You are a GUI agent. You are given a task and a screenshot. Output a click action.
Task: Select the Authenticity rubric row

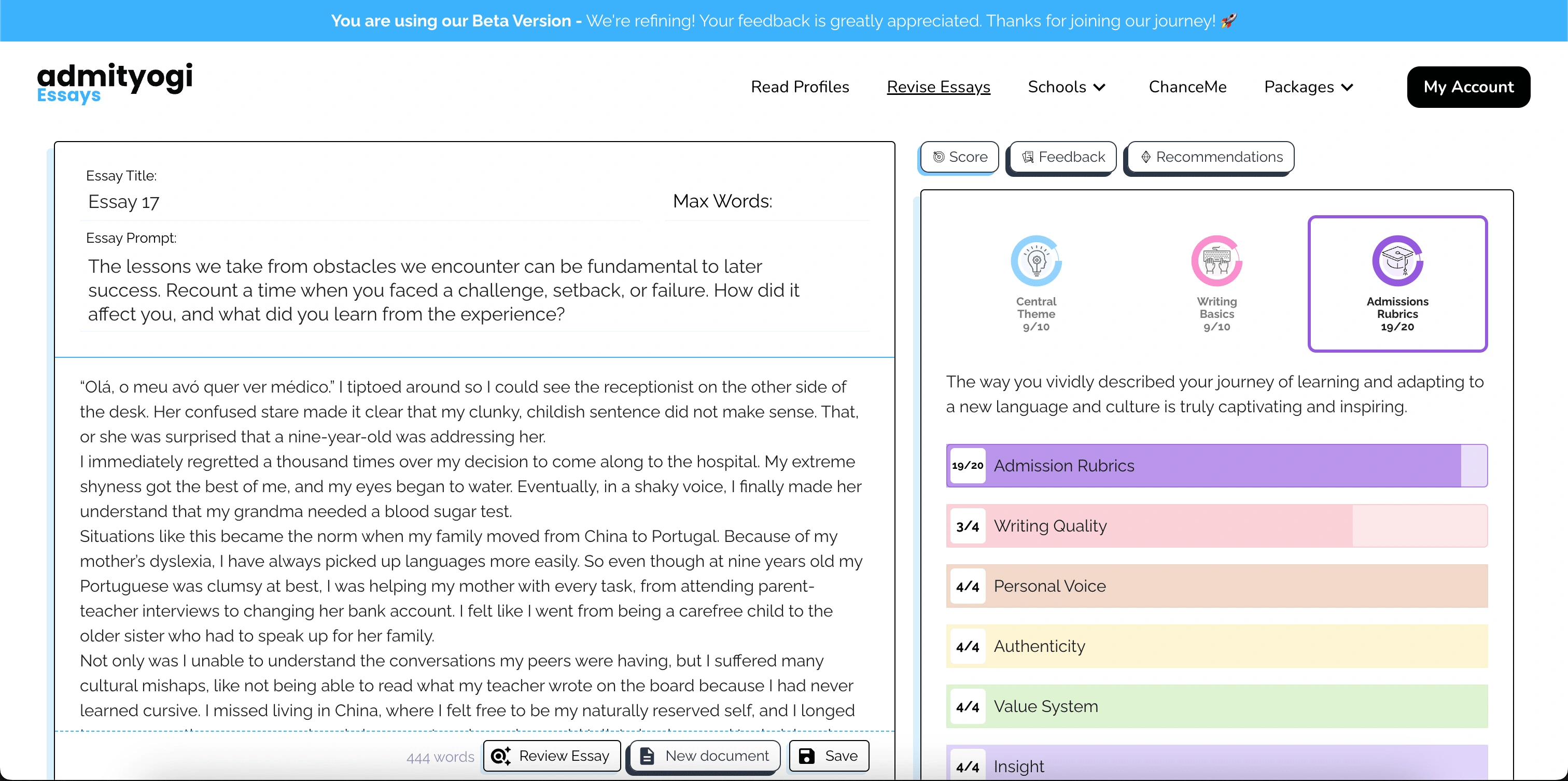pyautogui.click(x=1217, y=647)
